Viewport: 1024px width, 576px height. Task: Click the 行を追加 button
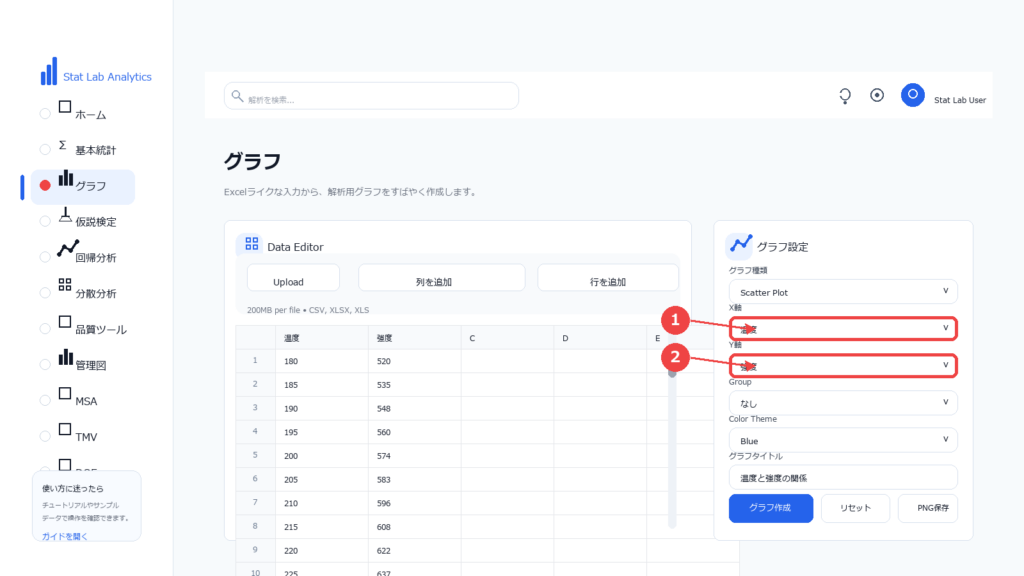pyautogui.click(x=608, y=278)
